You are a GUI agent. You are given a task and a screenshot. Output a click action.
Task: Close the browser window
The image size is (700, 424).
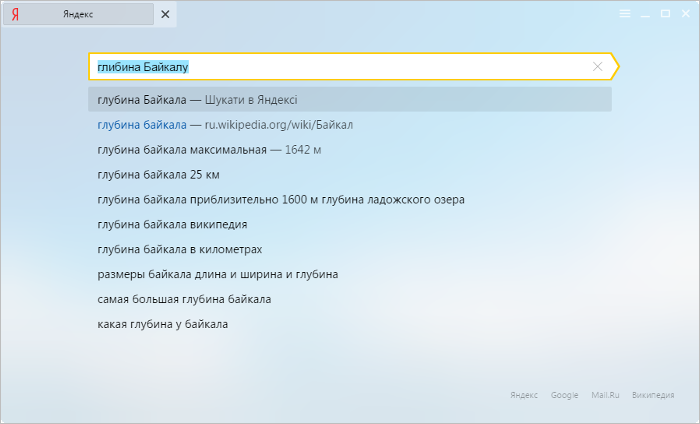(x=686, y=14)
